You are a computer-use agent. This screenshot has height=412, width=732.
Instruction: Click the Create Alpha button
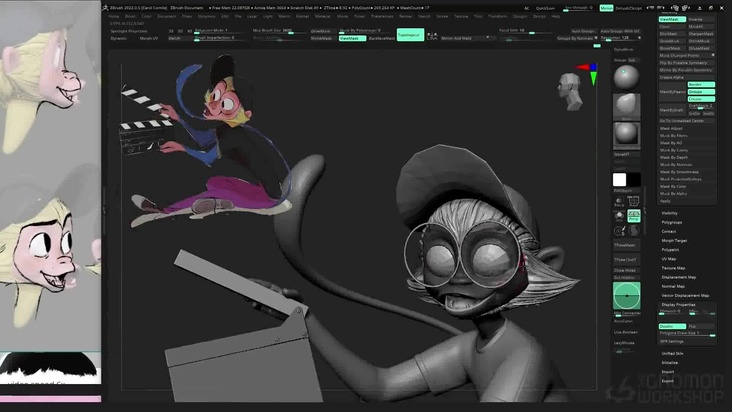[x=687, y=77]
